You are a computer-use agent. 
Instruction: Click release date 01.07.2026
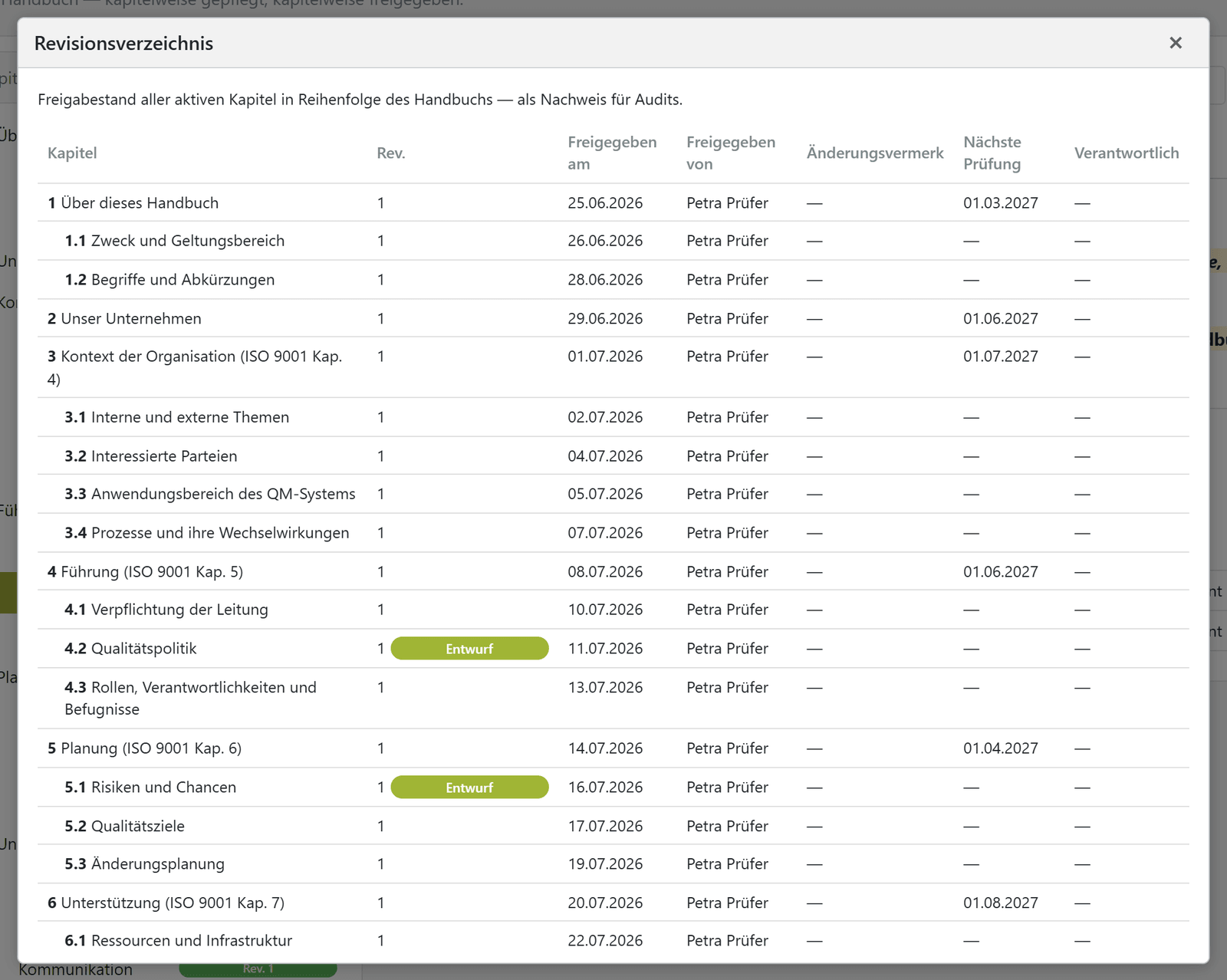point(605,357)
